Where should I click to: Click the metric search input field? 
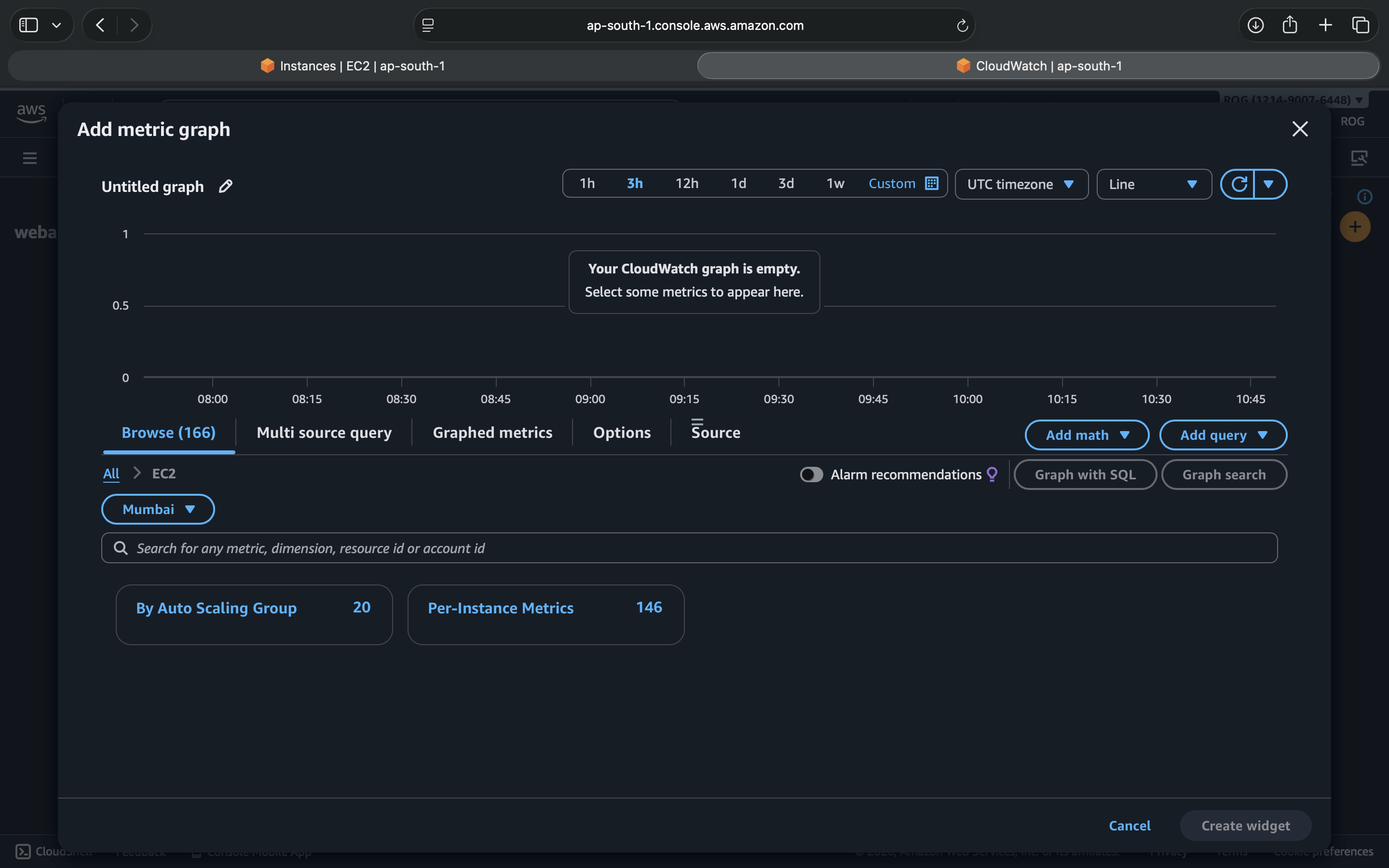[689, 548]
